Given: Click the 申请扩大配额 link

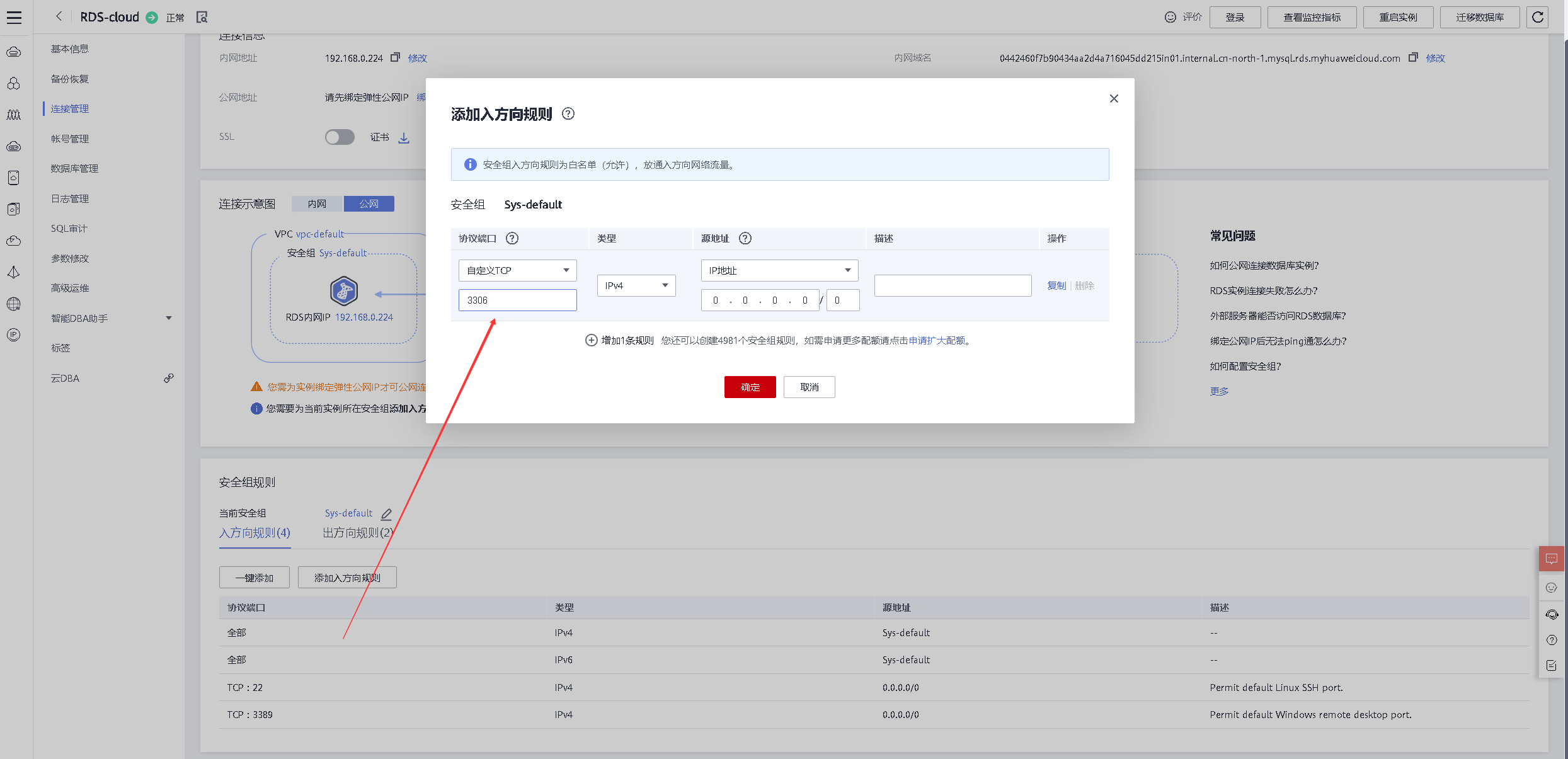Looking at the screenshot, I should coord(937,341).
